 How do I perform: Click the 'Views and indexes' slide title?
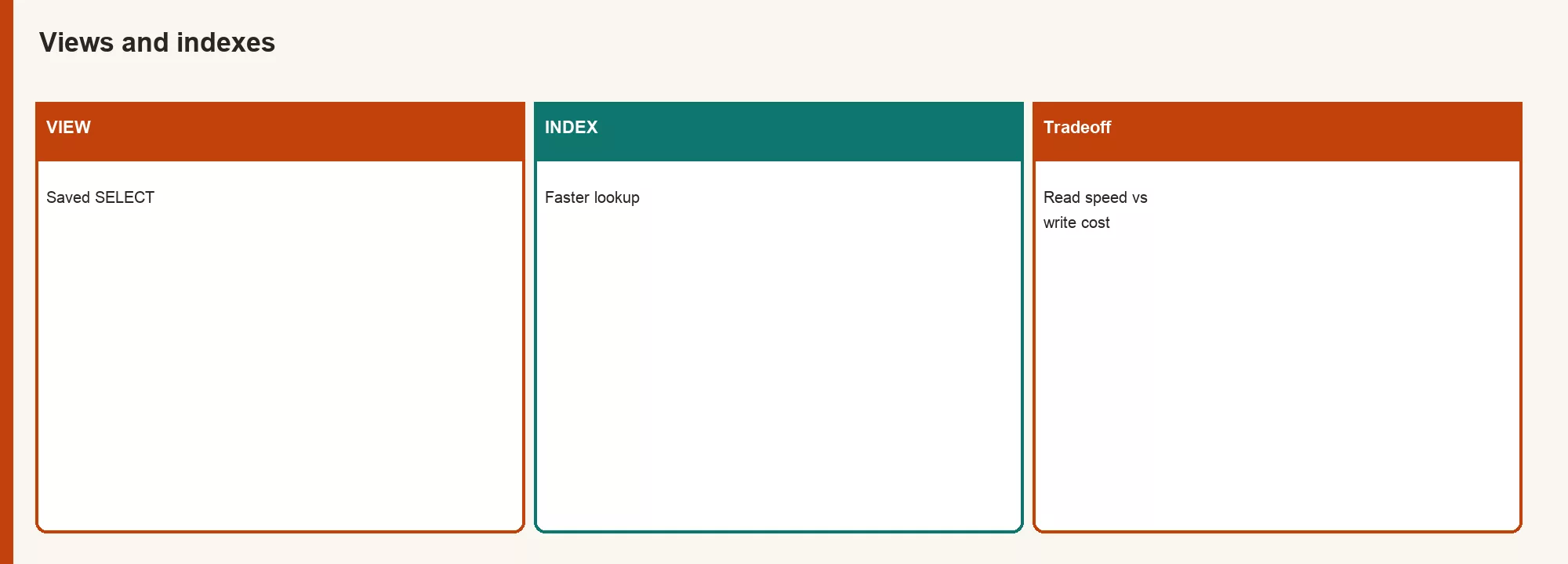point(157,42)
